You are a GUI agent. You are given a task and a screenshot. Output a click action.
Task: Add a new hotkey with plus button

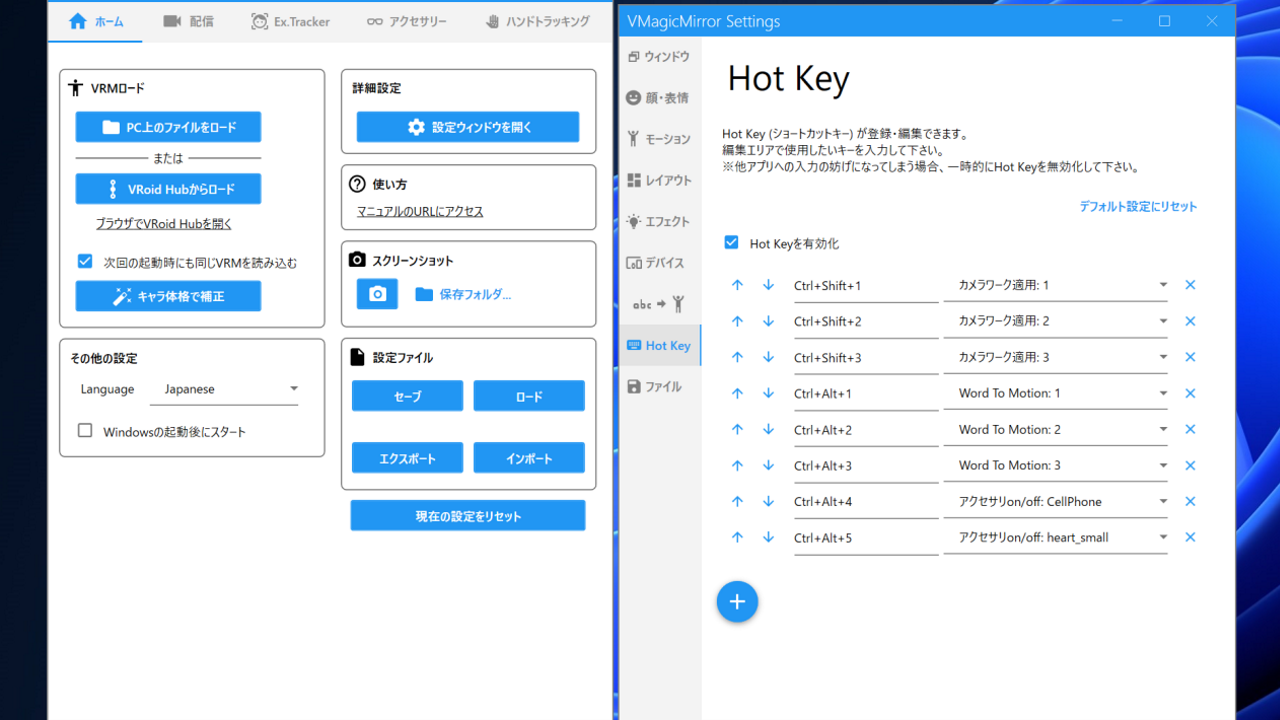737,601
